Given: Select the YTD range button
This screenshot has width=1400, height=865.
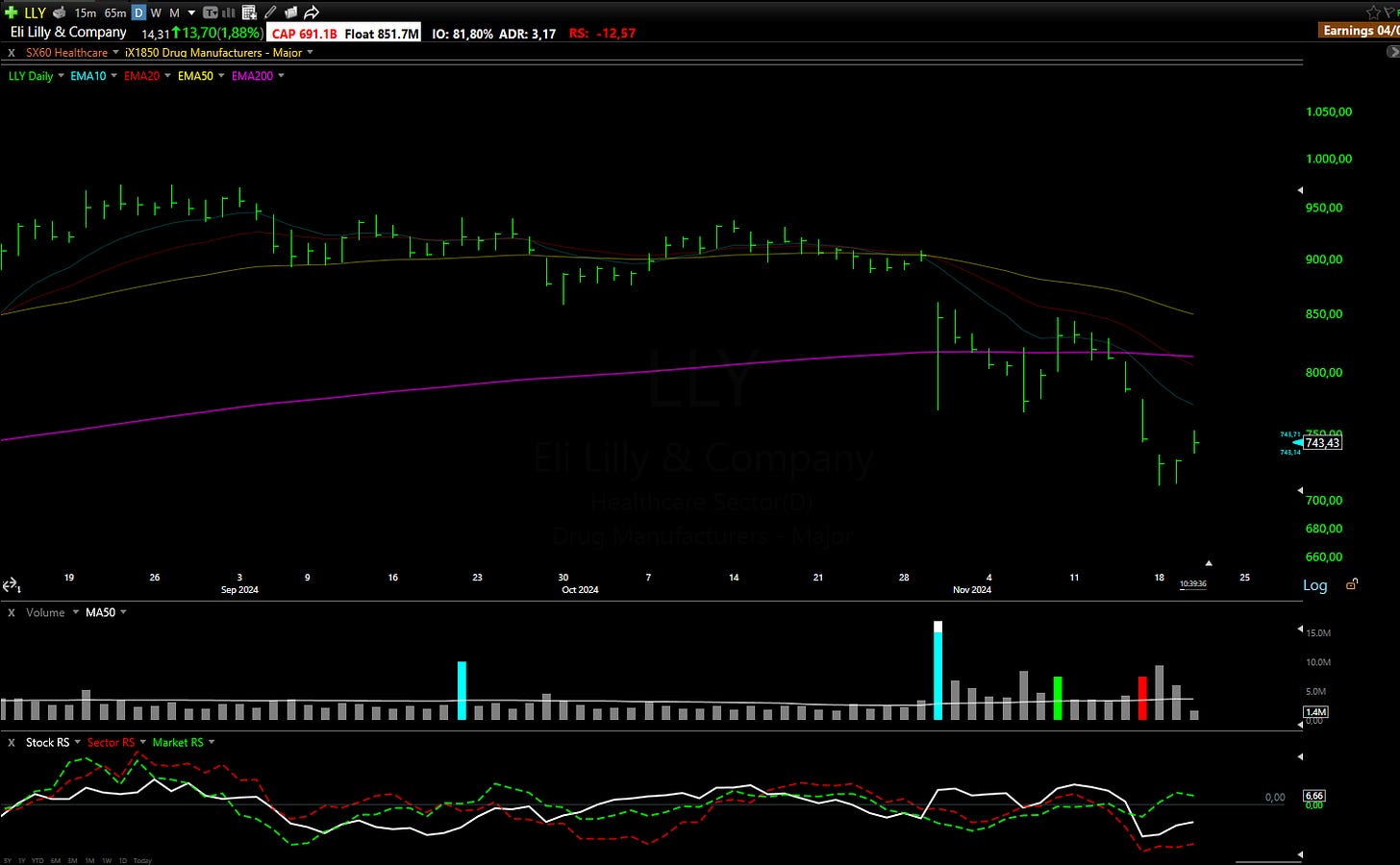Looking at the screenshot, I should [x=37, y=860].
